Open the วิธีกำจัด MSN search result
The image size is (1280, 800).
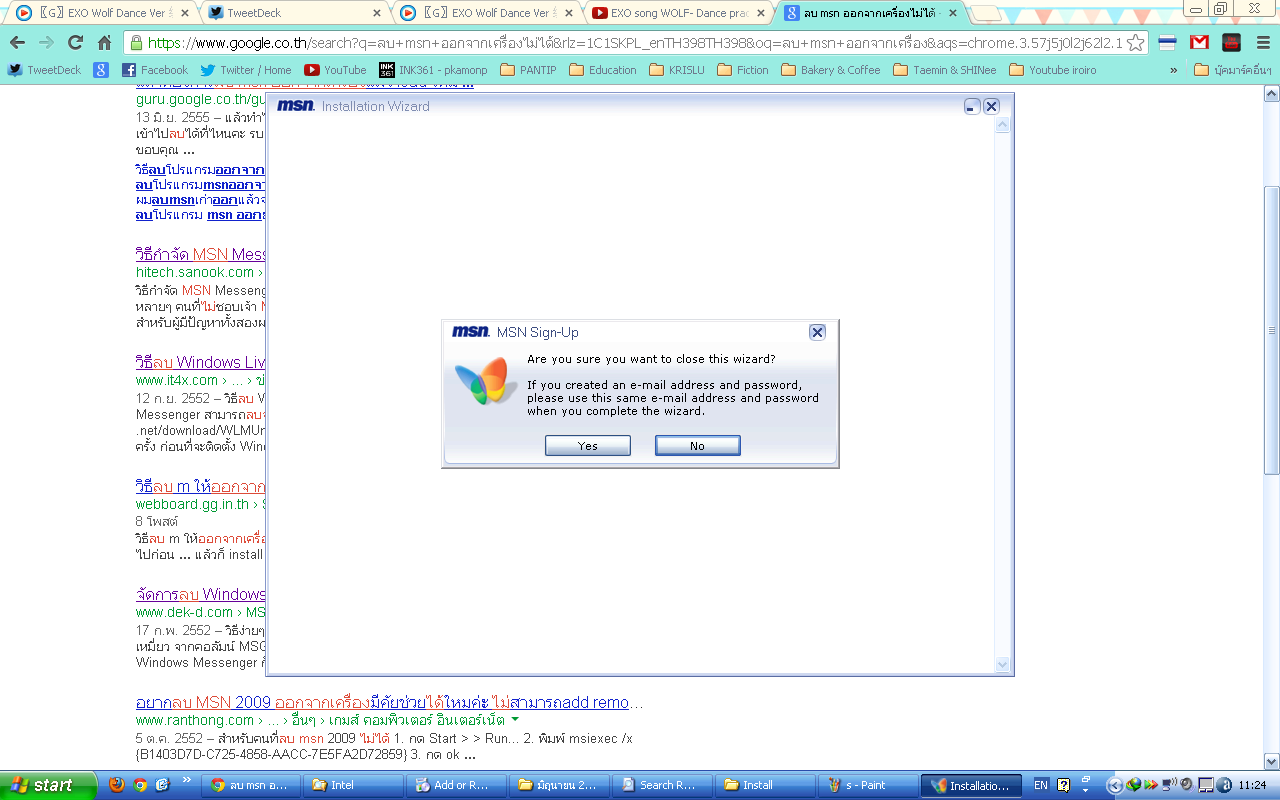[x=200, y=254]
